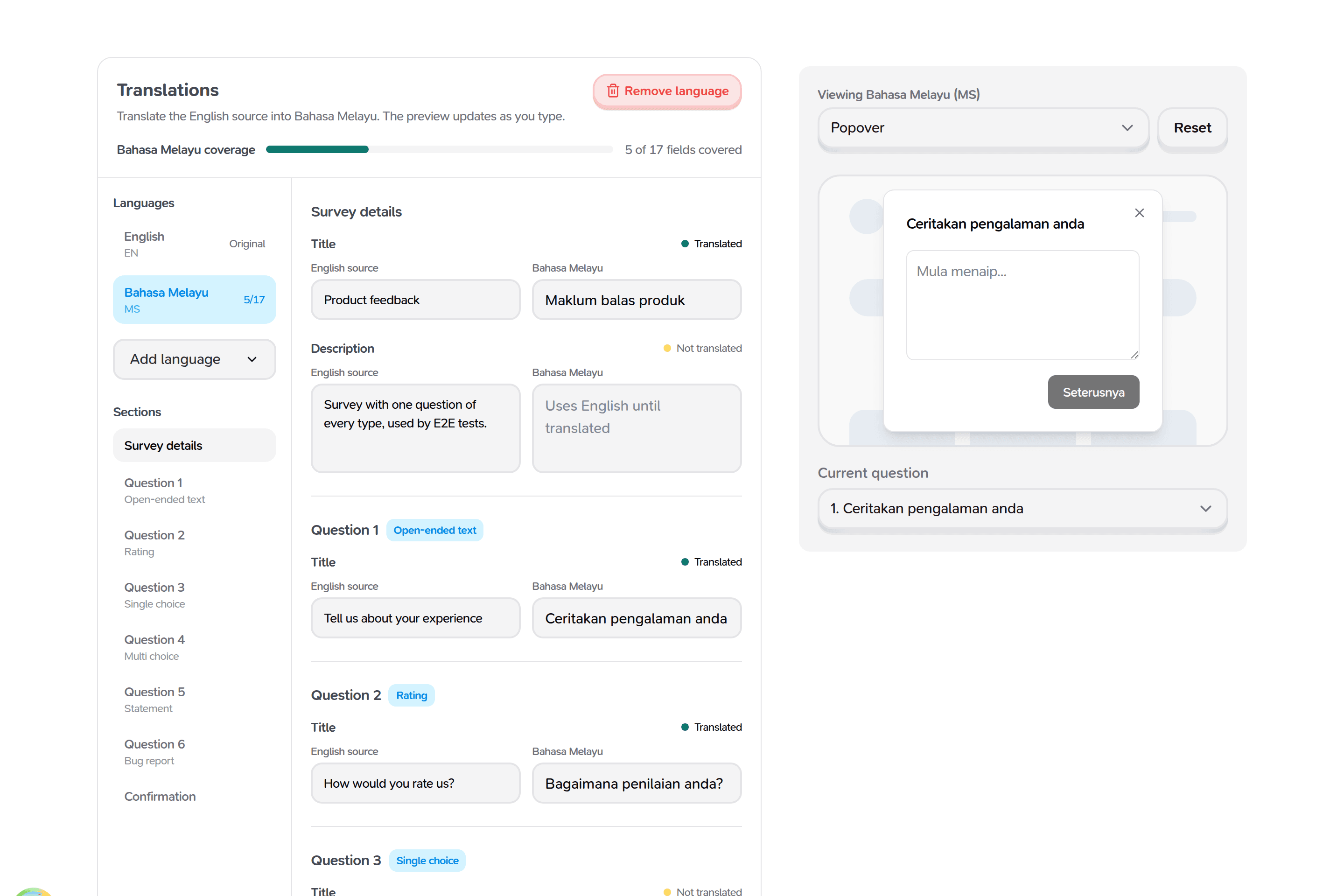Screen dimensions: 1344x896
Task: Click the Mula menaip text area
Action: click(1022, 305)
